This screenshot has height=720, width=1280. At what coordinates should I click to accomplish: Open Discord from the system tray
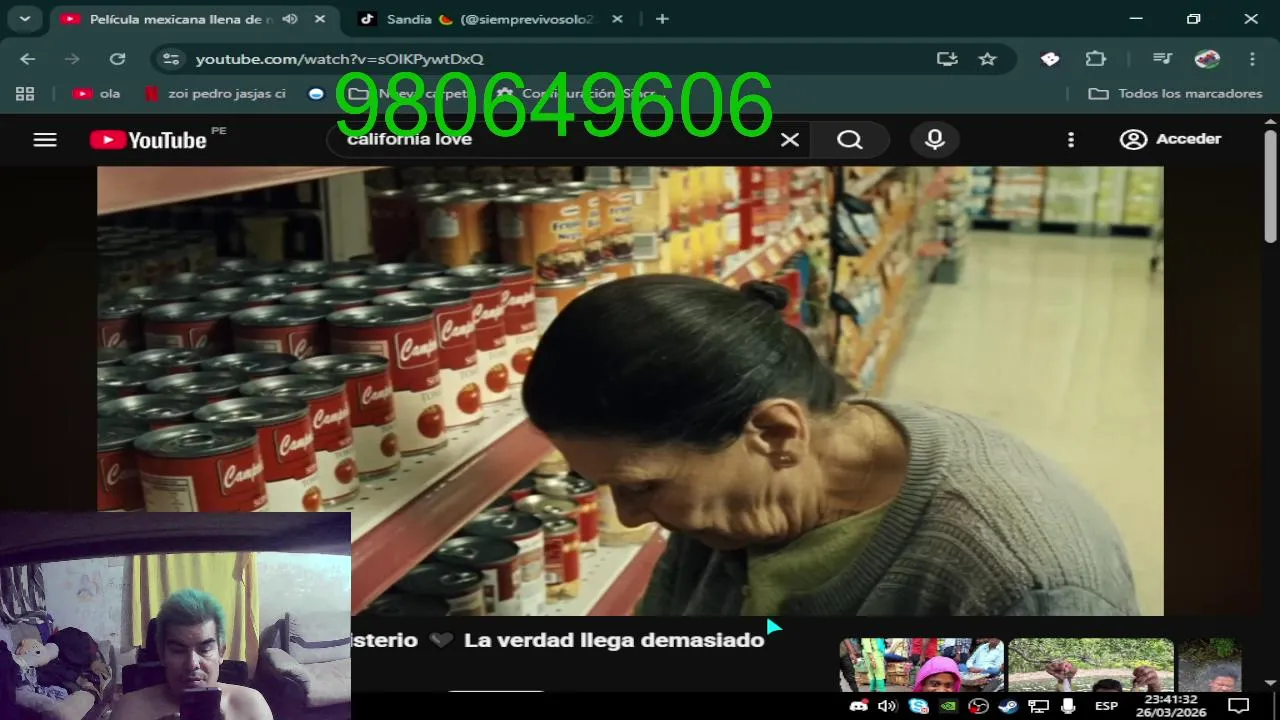[858, 706]
